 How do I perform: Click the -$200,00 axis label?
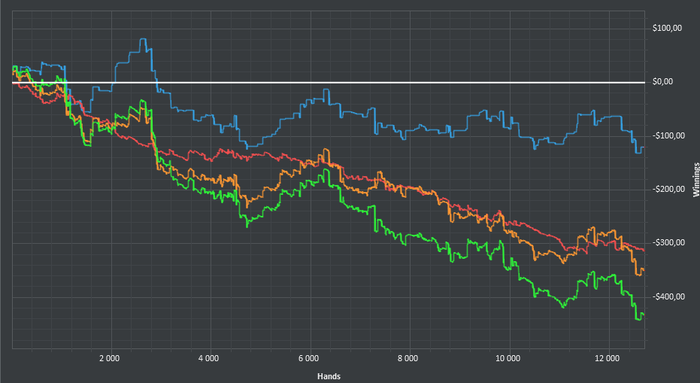click(x=668, y=189)
